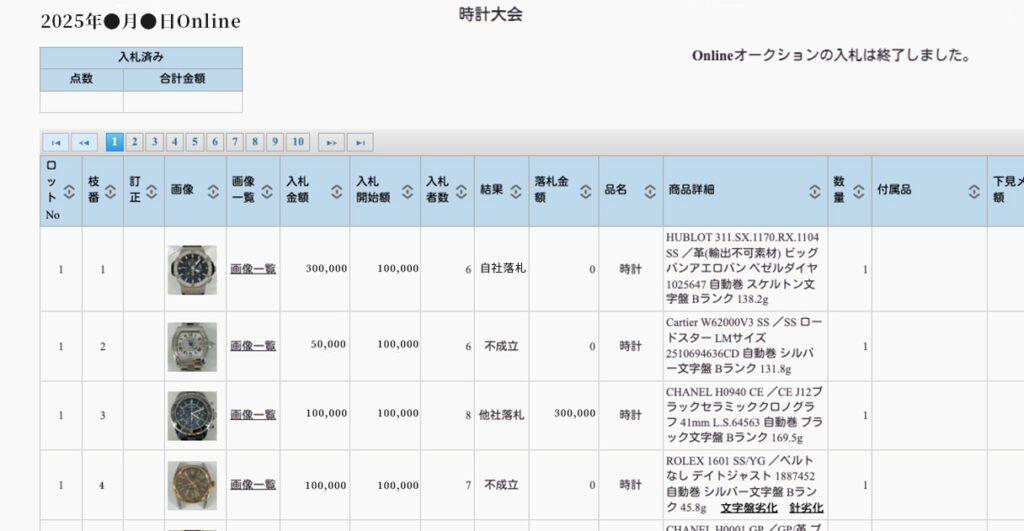The height and width of the screenshot is (531, 1024).
Task: Go to the first page using pagination icon
Action: pos(54,142)
